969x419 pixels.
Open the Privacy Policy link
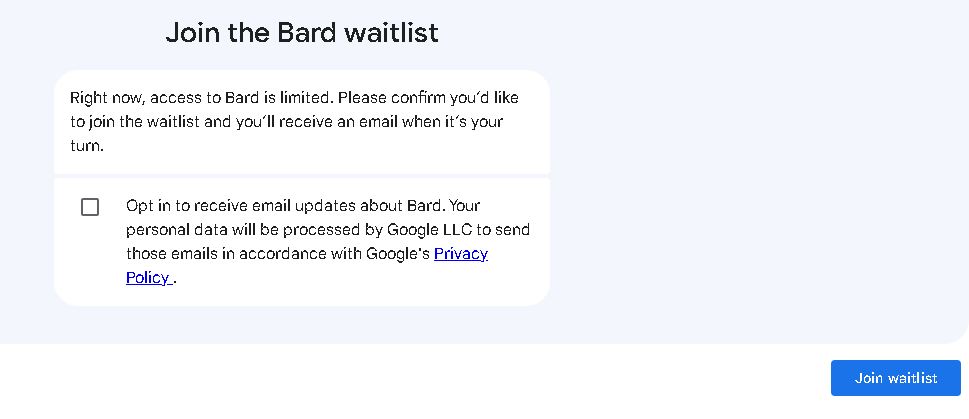(460, 254)
